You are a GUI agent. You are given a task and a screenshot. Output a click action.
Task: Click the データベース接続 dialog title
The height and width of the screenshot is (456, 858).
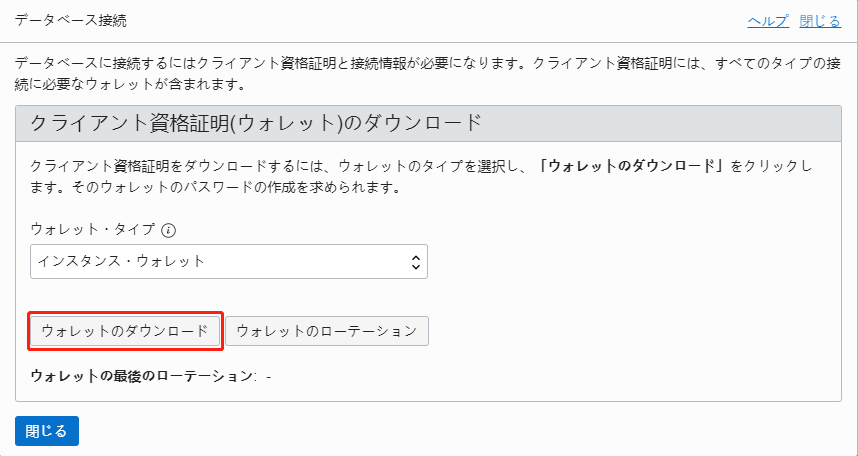tap(71, 20)
